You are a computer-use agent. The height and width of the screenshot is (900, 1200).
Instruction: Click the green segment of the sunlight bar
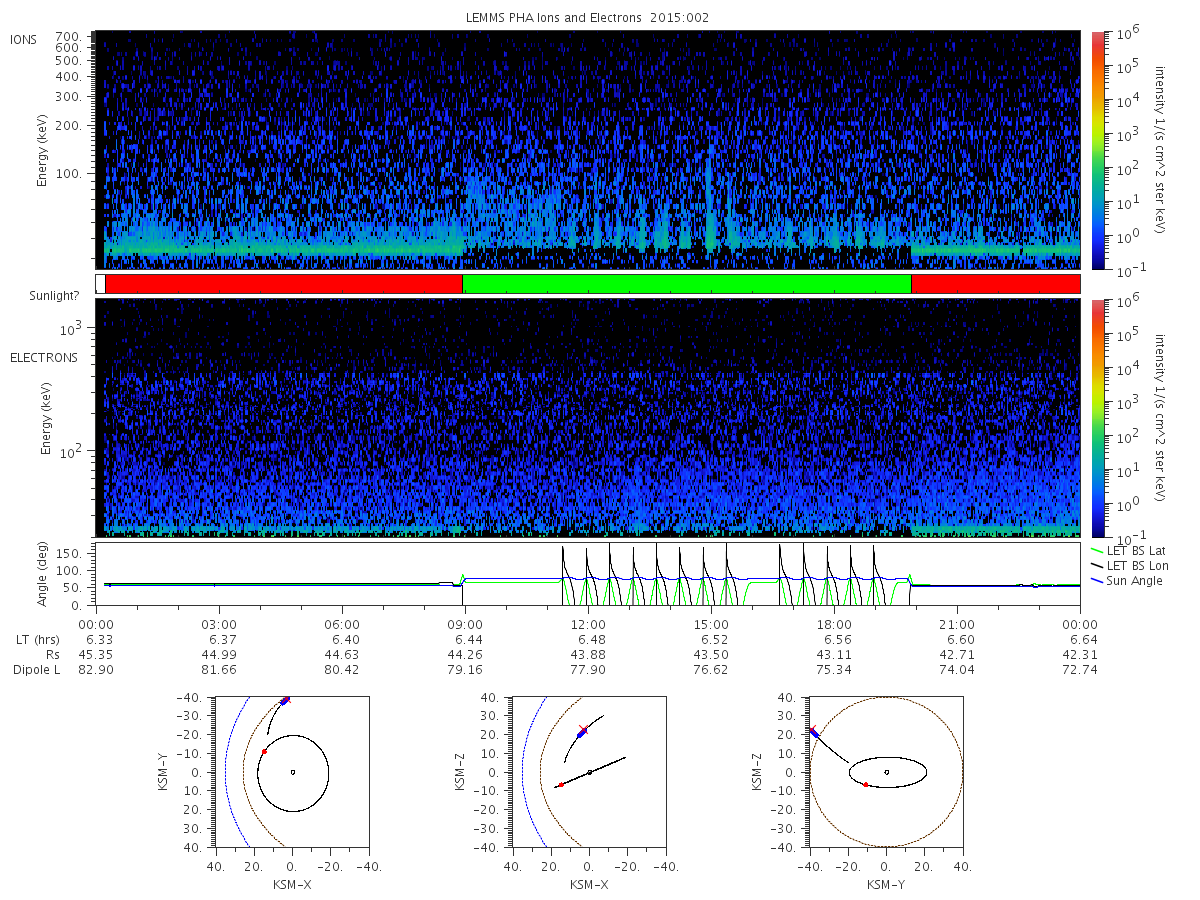pyautogui.click(x=687, y=284)
